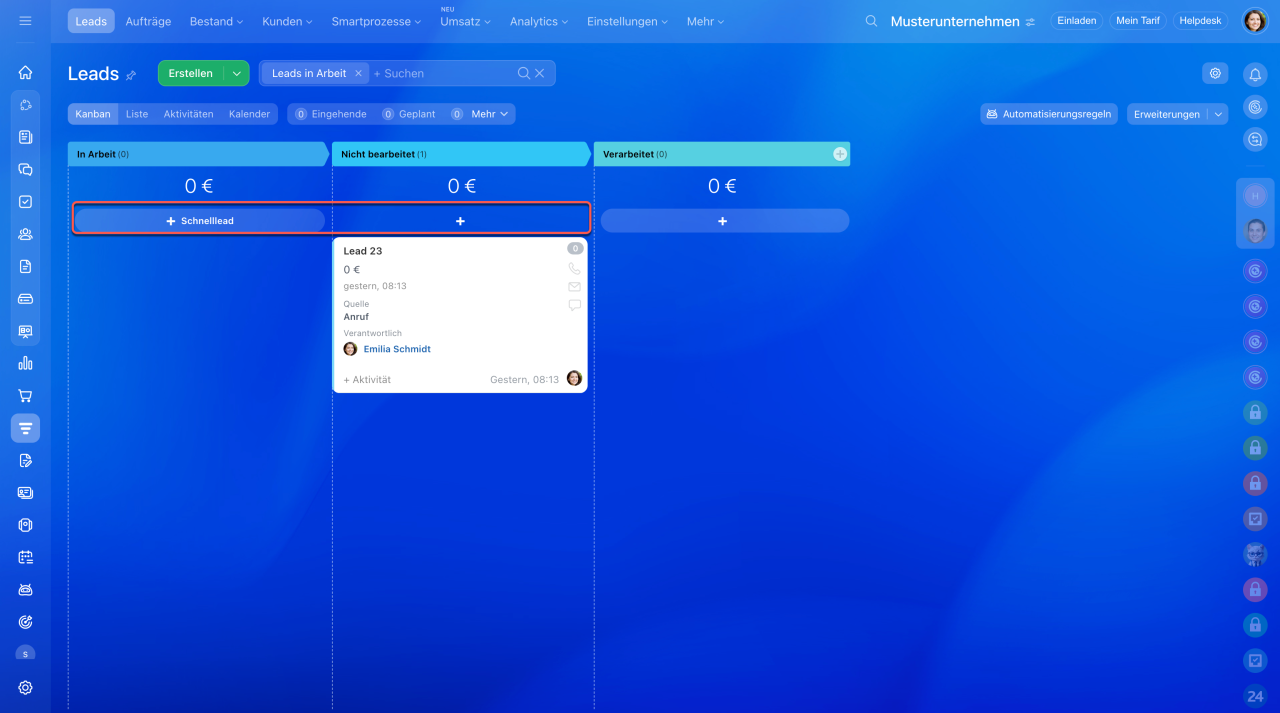This screenshot has height=713, width=1280.
Task: Add lead in Verarbeitet column plus
Action: tap(724, 221)
